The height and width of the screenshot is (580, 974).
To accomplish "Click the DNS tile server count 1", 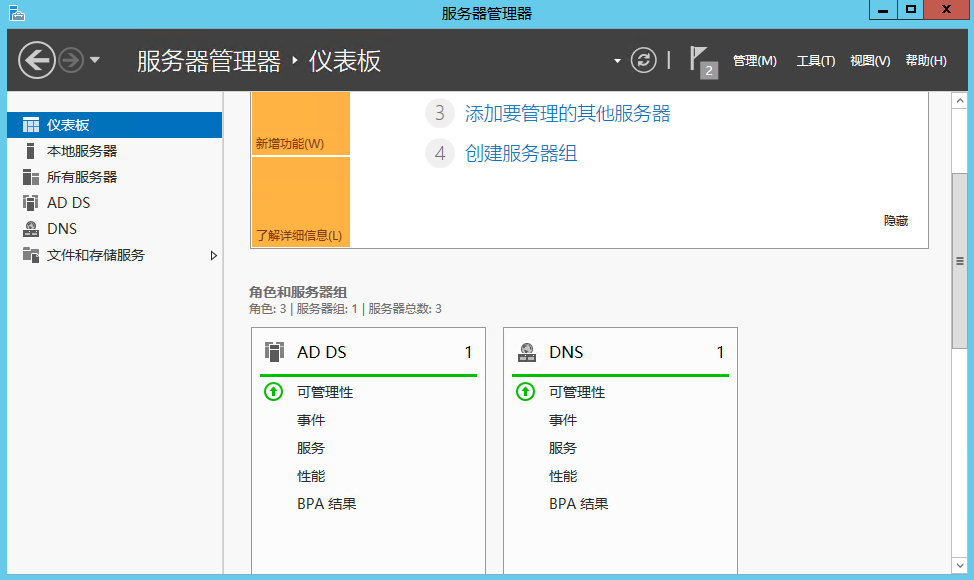I will [x=720, y=352].
